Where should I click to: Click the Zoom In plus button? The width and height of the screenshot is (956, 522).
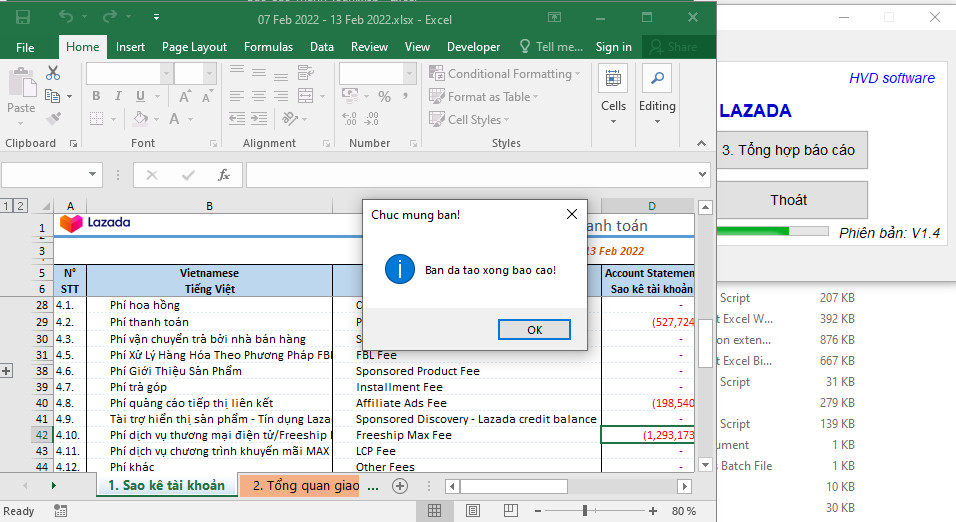[x=653, y=511]
